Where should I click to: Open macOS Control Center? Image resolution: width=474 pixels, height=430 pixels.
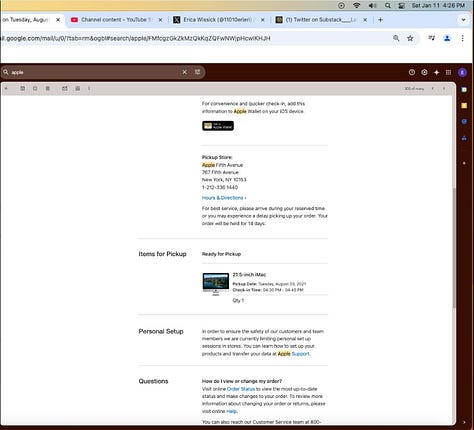[x=402, y=5]
